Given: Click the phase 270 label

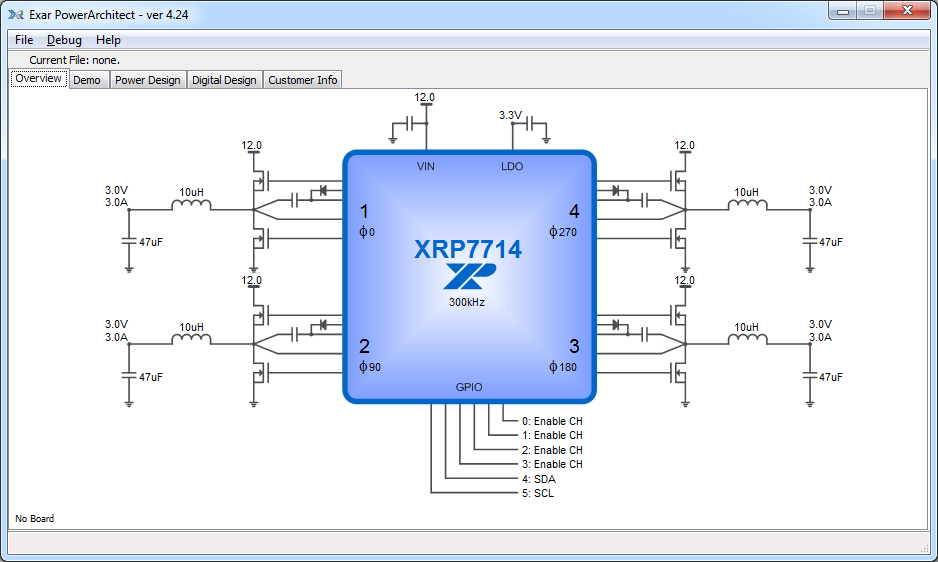Looking at the screenshot, I should click(x=563, y=232).
